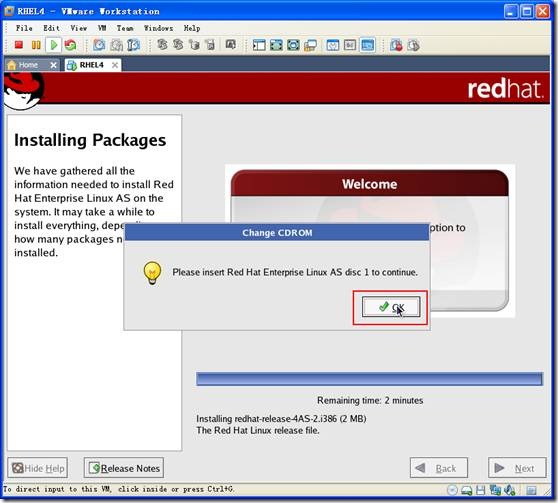Click the Reset VM icon
558x503 pixels.
click(70, 45)
